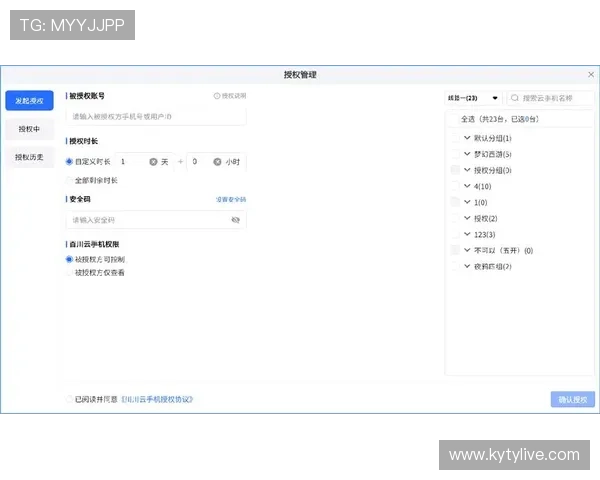The image size is (600, 480).
Task: Expand the 不可以（五开）(0) group chevron
Action: 467,250
